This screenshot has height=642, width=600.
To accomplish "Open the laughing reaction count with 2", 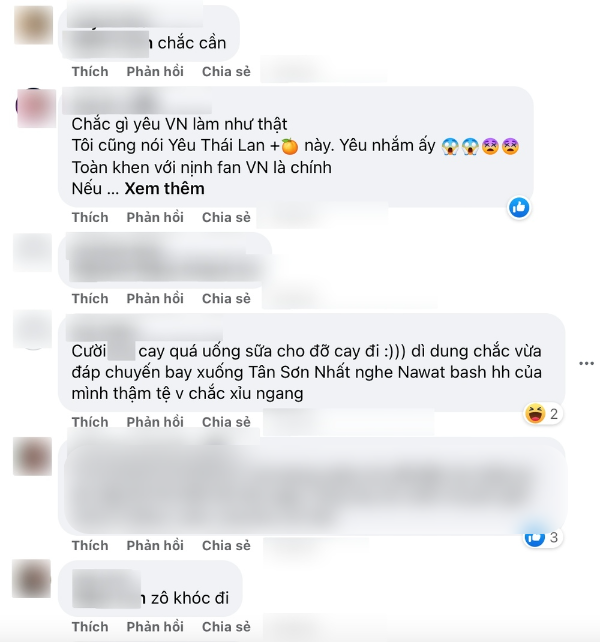I will [543, 414].
